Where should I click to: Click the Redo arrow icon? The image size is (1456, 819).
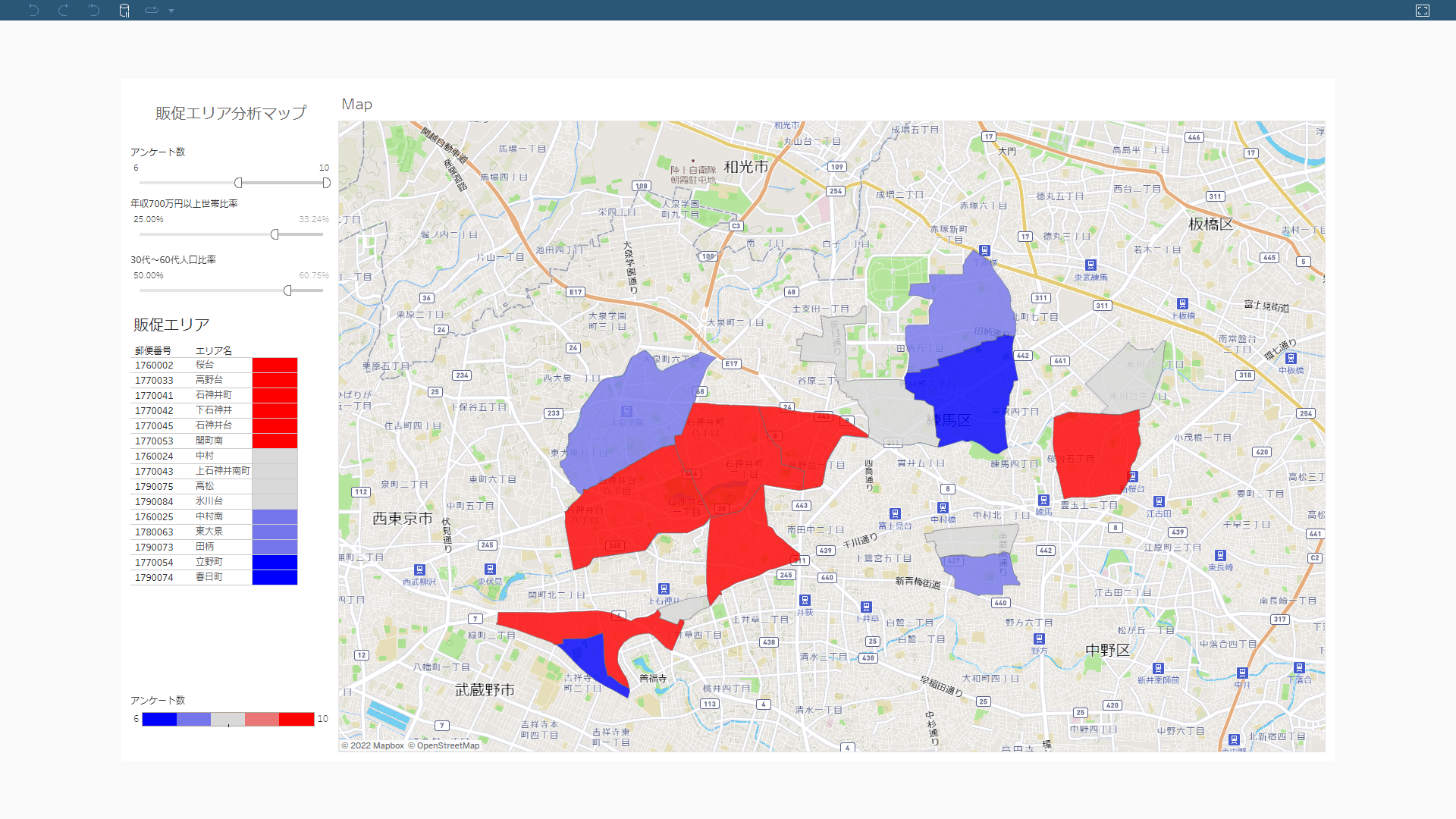tap(64, 10)
